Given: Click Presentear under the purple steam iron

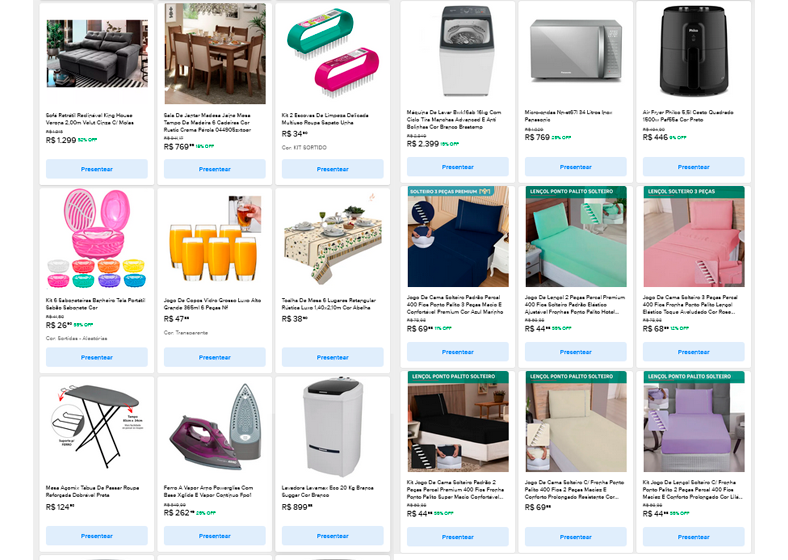Looking at the screenshot, I should pos(215,536).
